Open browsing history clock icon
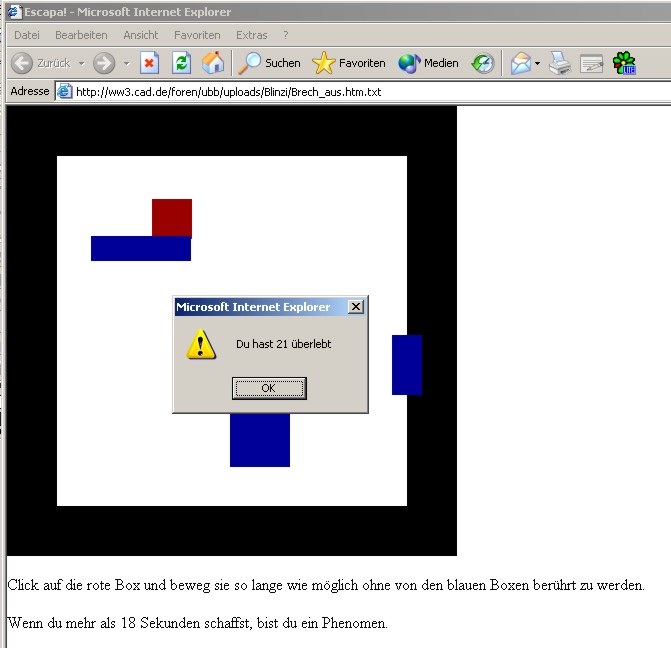Viewport: 671px width, 648px height. [x=483, y=63]
